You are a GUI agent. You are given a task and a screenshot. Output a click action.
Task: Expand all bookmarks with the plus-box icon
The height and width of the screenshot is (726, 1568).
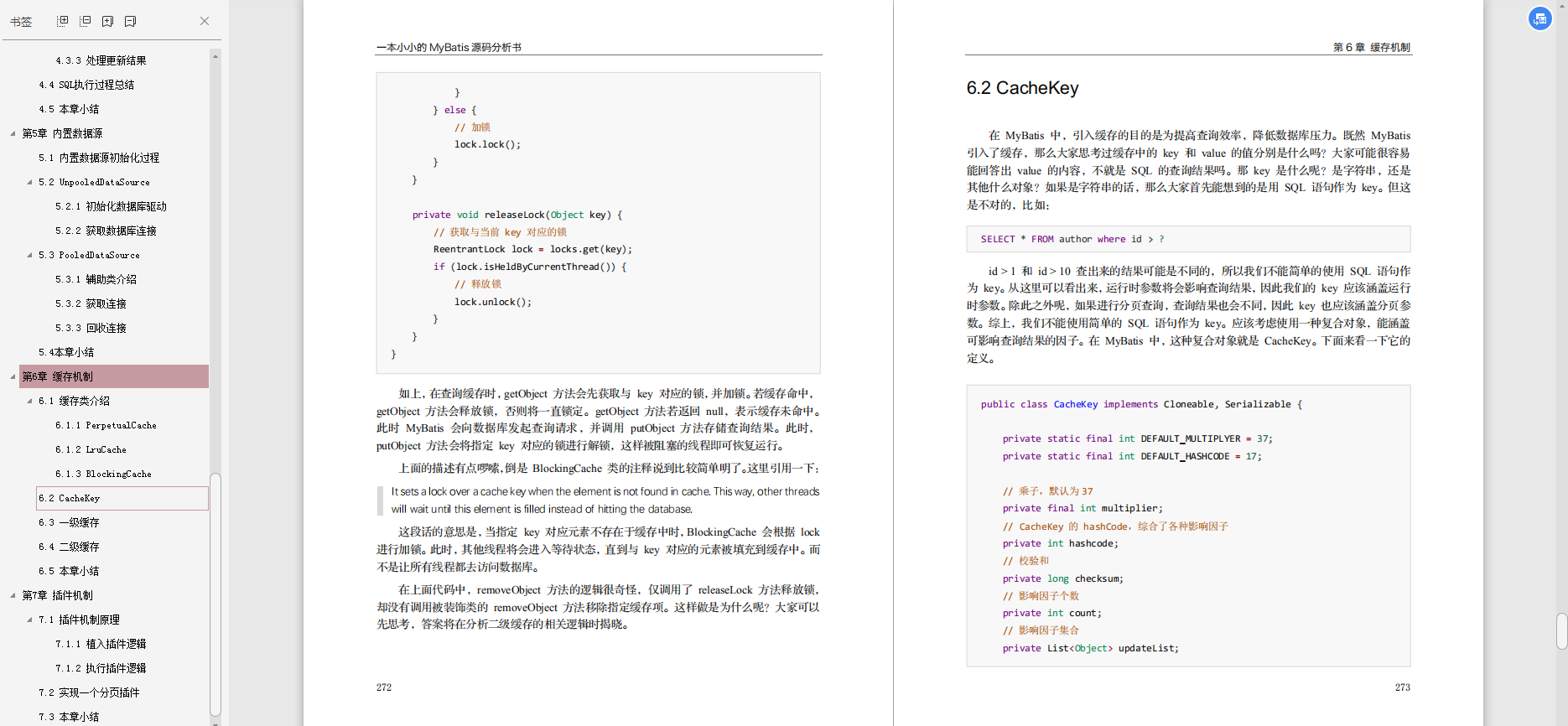[x=63, y=21]
